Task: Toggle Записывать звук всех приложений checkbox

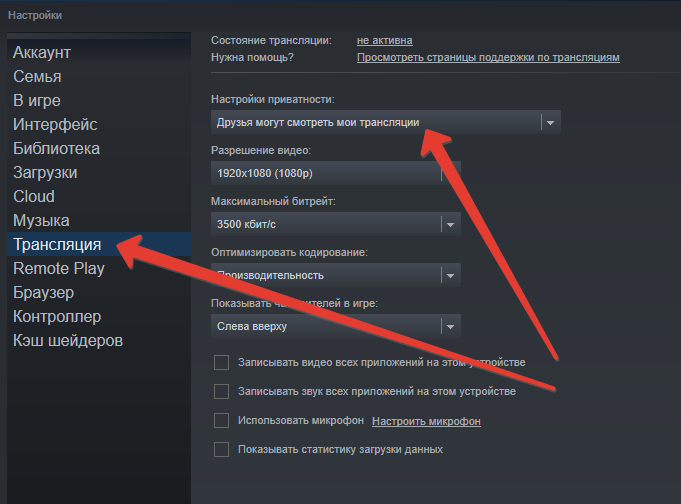Action: click(x=222, y=391)
